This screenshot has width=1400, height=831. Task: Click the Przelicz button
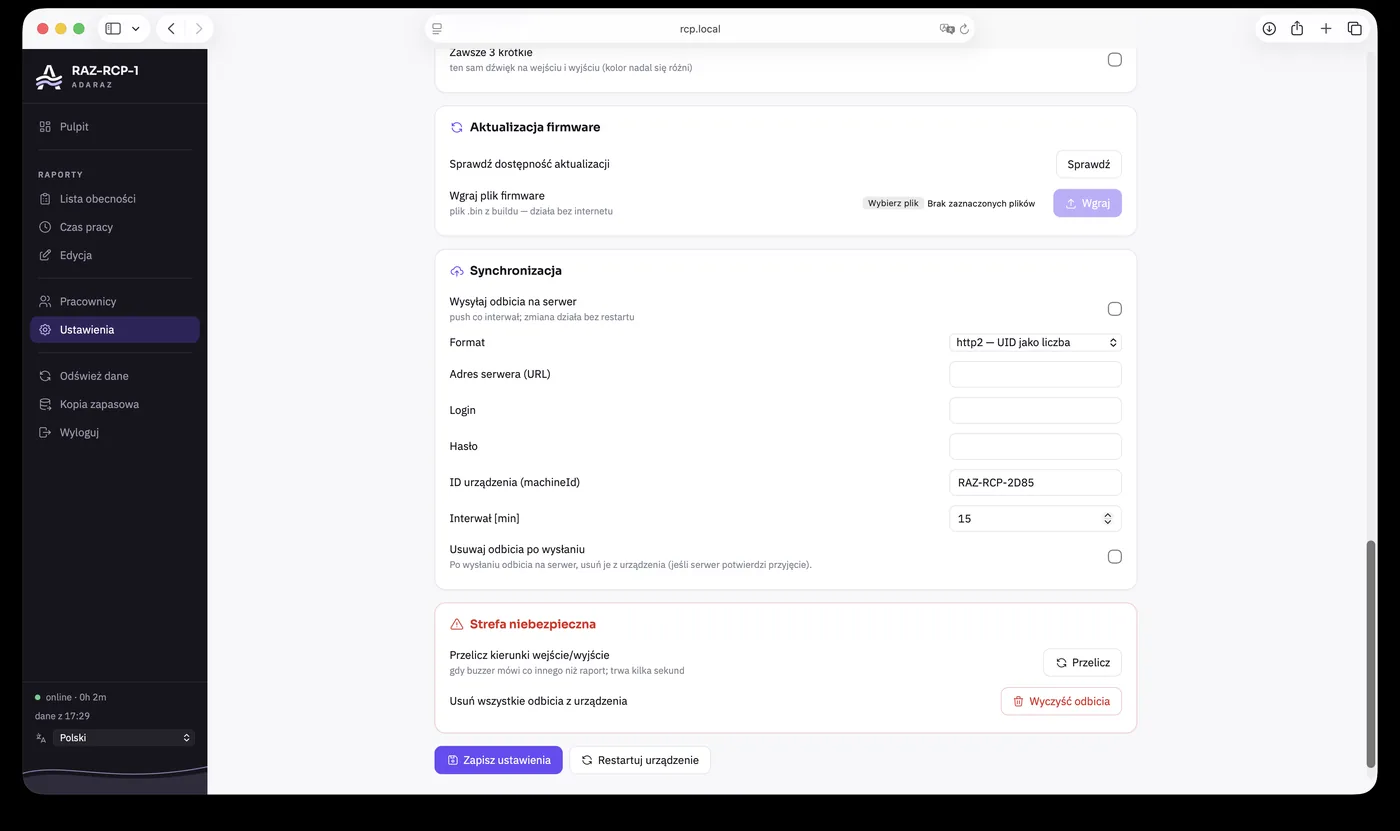1082,662
